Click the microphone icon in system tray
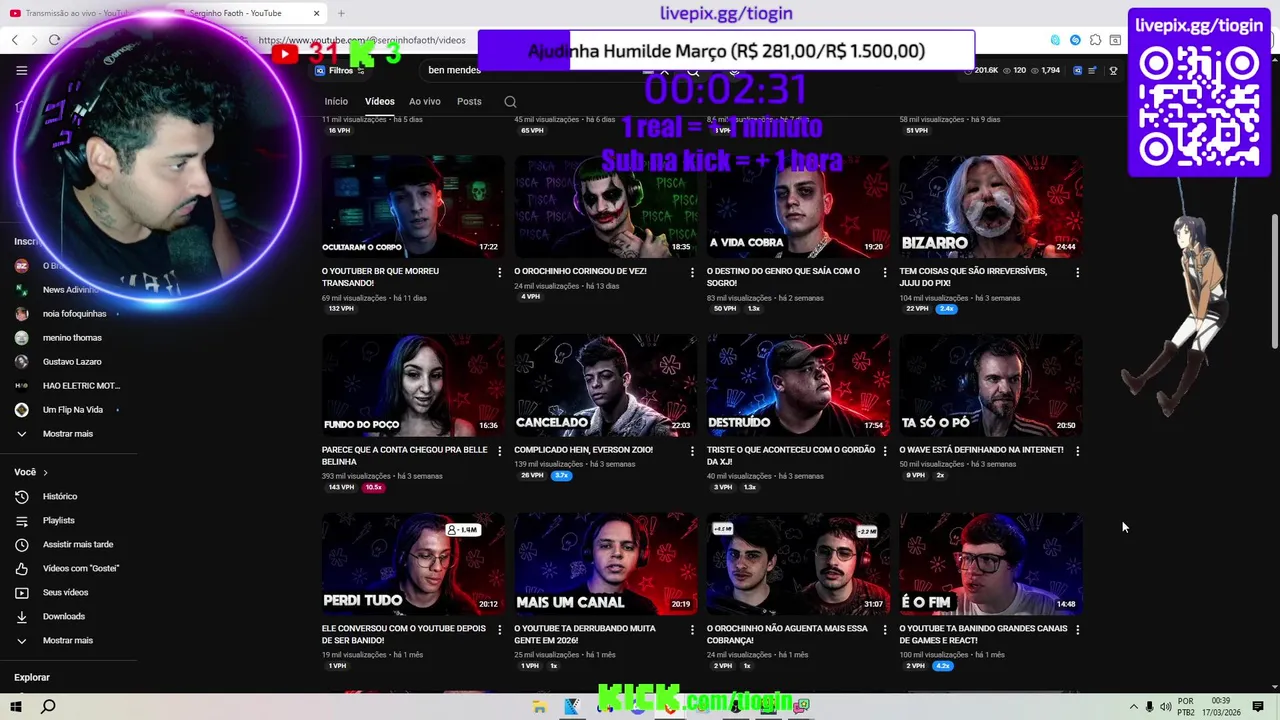This screenshot has width=1280, height=720. click(1150, 707)
